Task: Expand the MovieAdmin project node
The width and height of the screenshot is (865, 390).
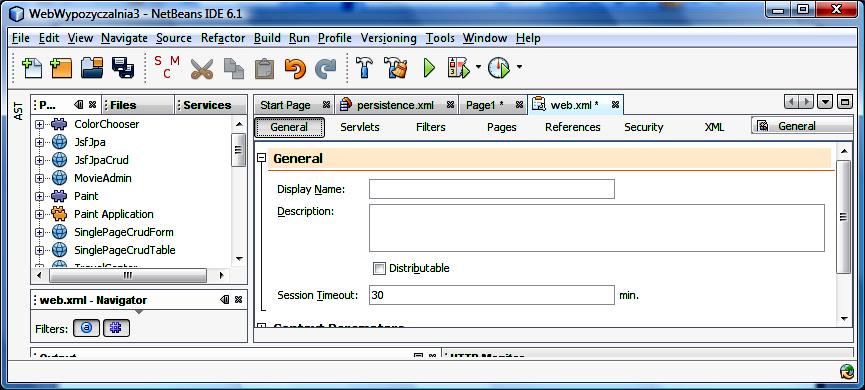Action: [39, 179]
